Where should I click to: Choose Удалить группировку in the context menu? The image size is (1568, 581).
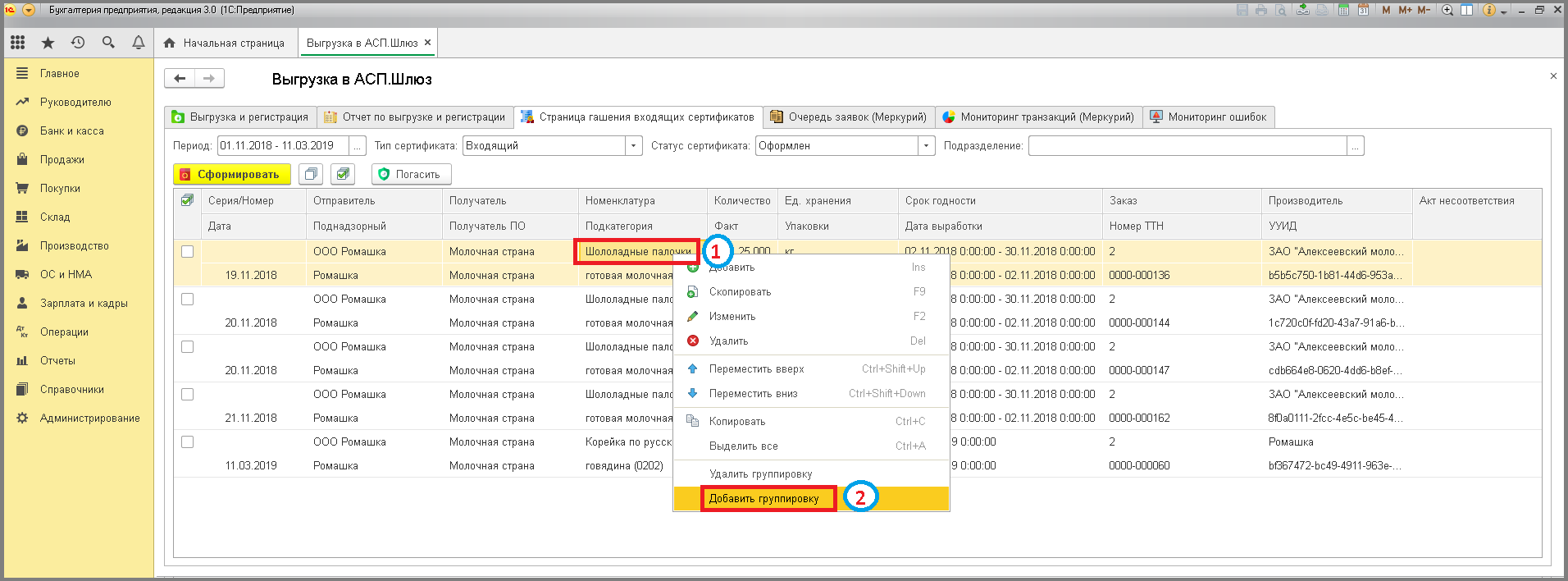pos(811,473)
